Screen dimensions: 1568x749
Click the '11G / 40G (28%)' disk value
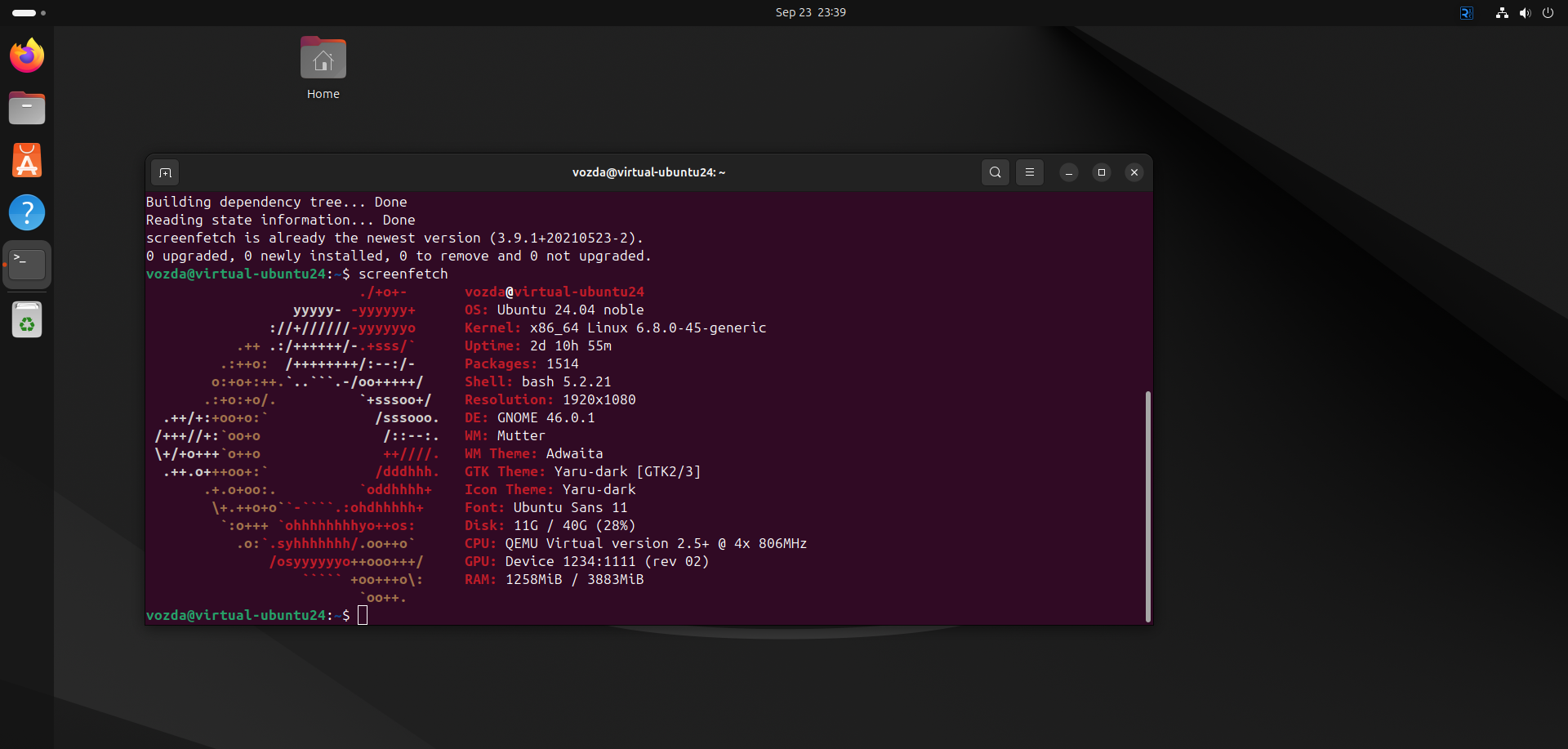574,525
